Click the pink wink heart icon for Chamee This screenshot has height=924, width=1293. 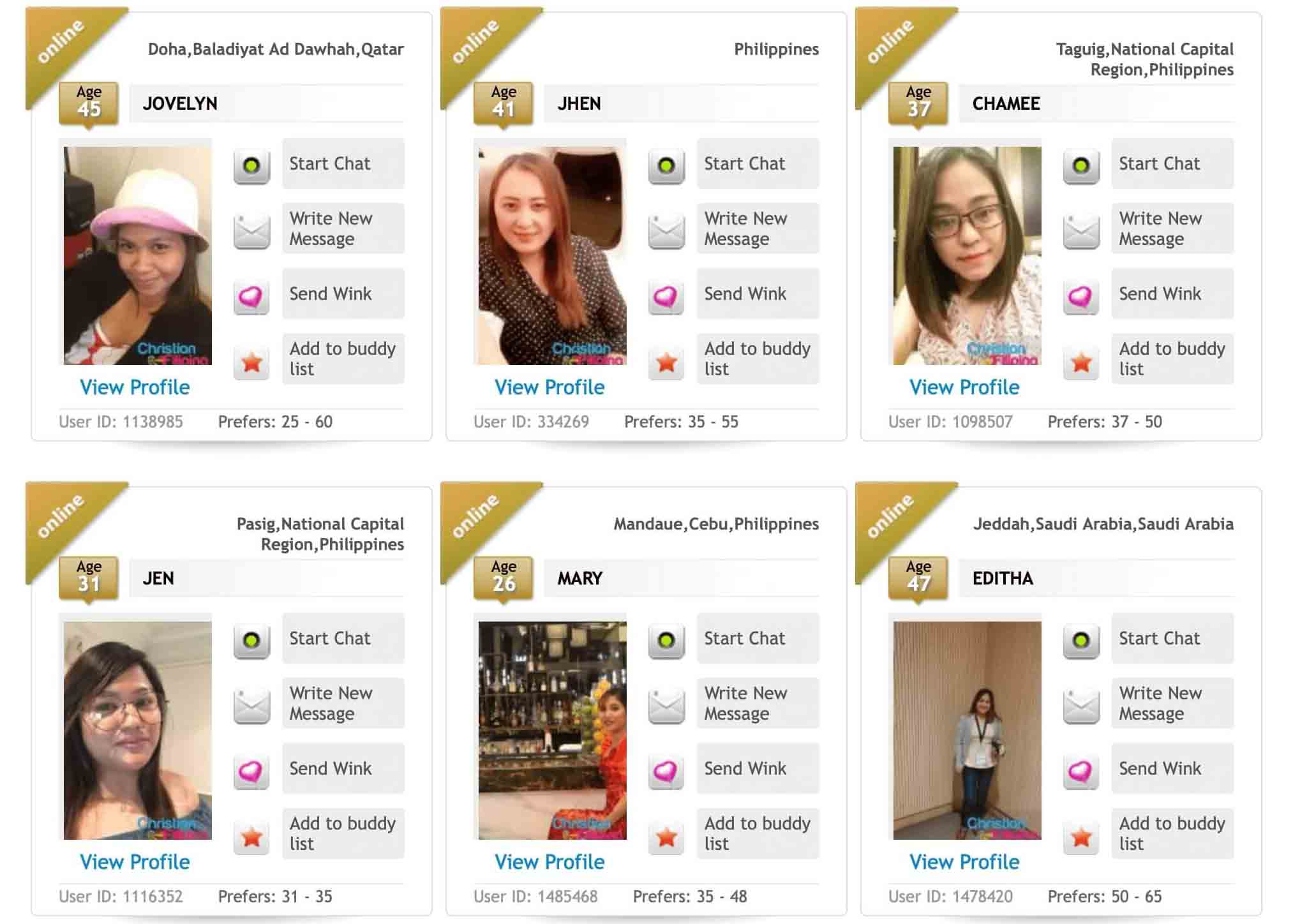pos(1081,297)
